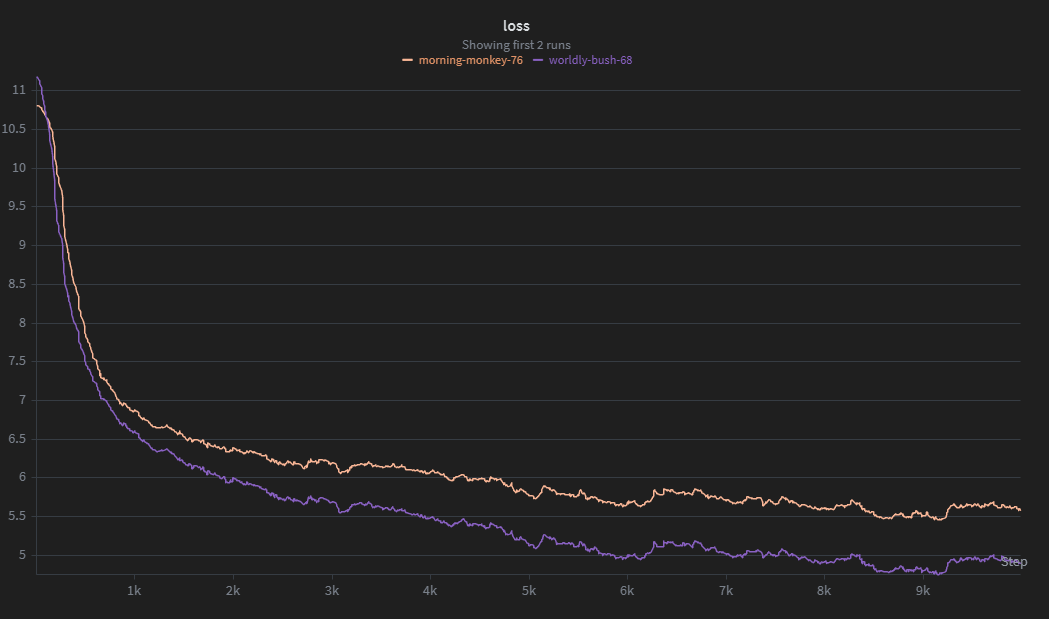Click the 1k tick on x-axis

point(135,590)
